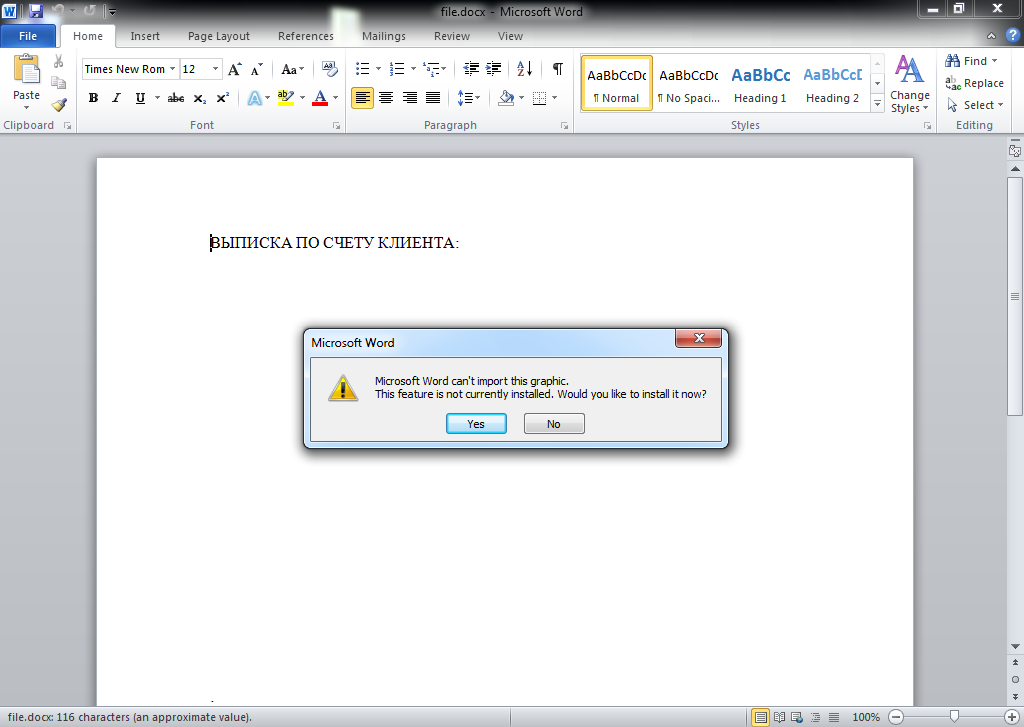Toggle Show/Hide paragraph marks
Viewport: 1024px width, 727px height.
pos(558,69)
